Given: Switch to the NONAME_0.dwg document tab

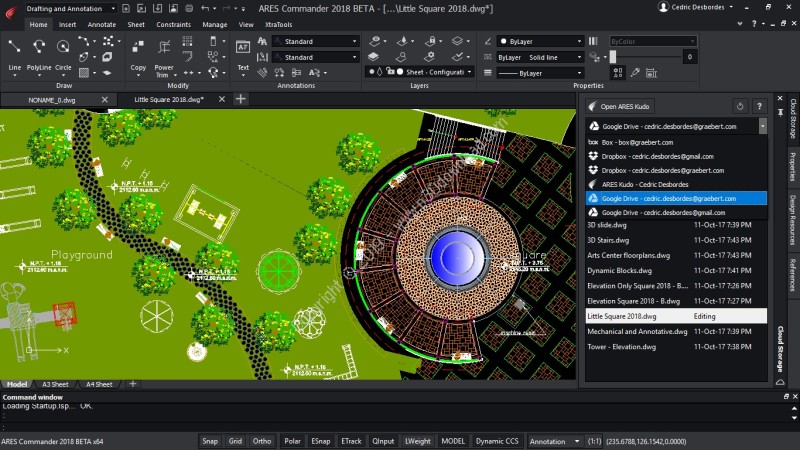Looking at the screenshot, I should (x=52, y=100).
